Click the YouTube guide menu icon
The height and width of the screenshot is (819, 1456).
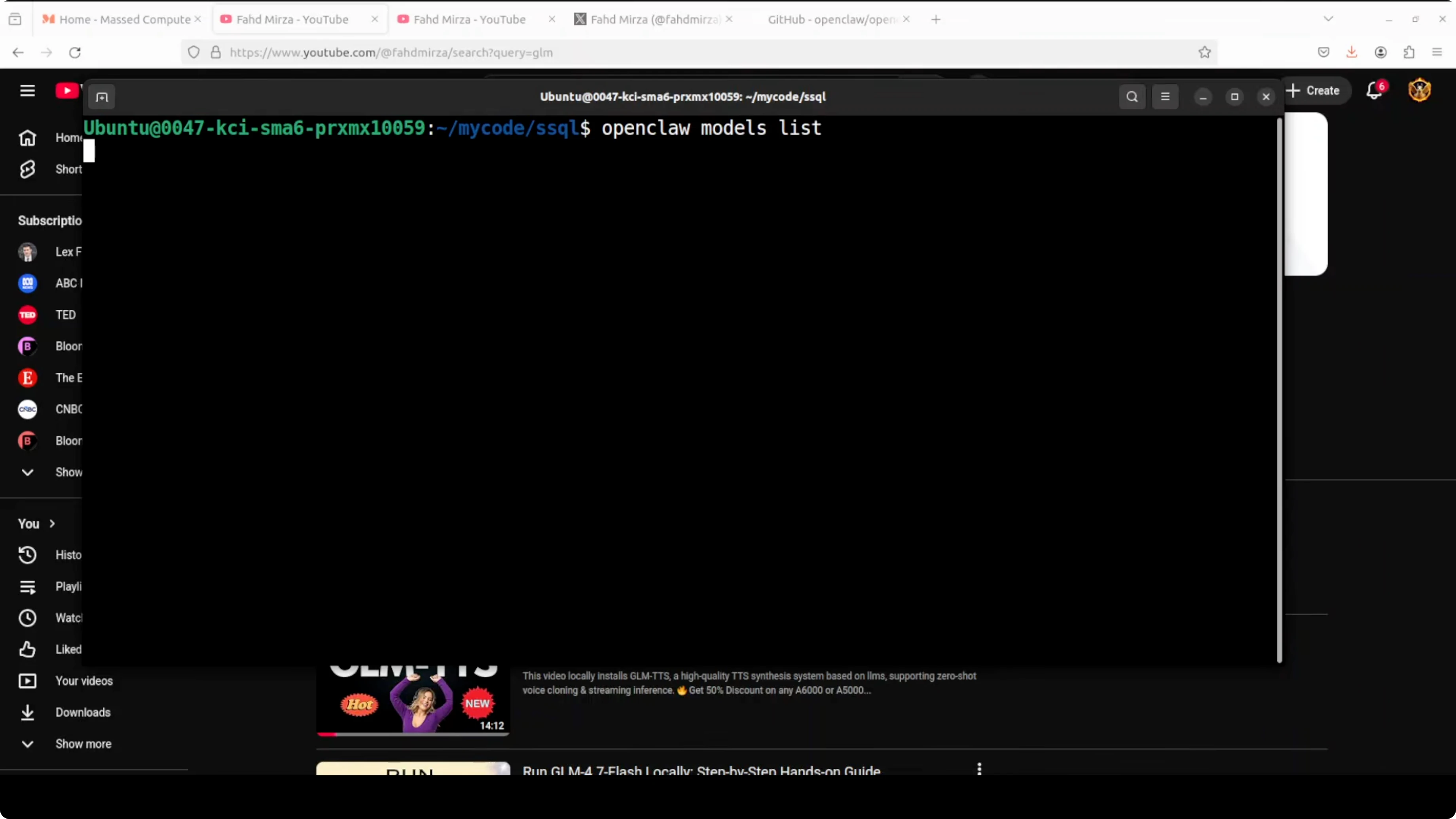pos(27,91)
